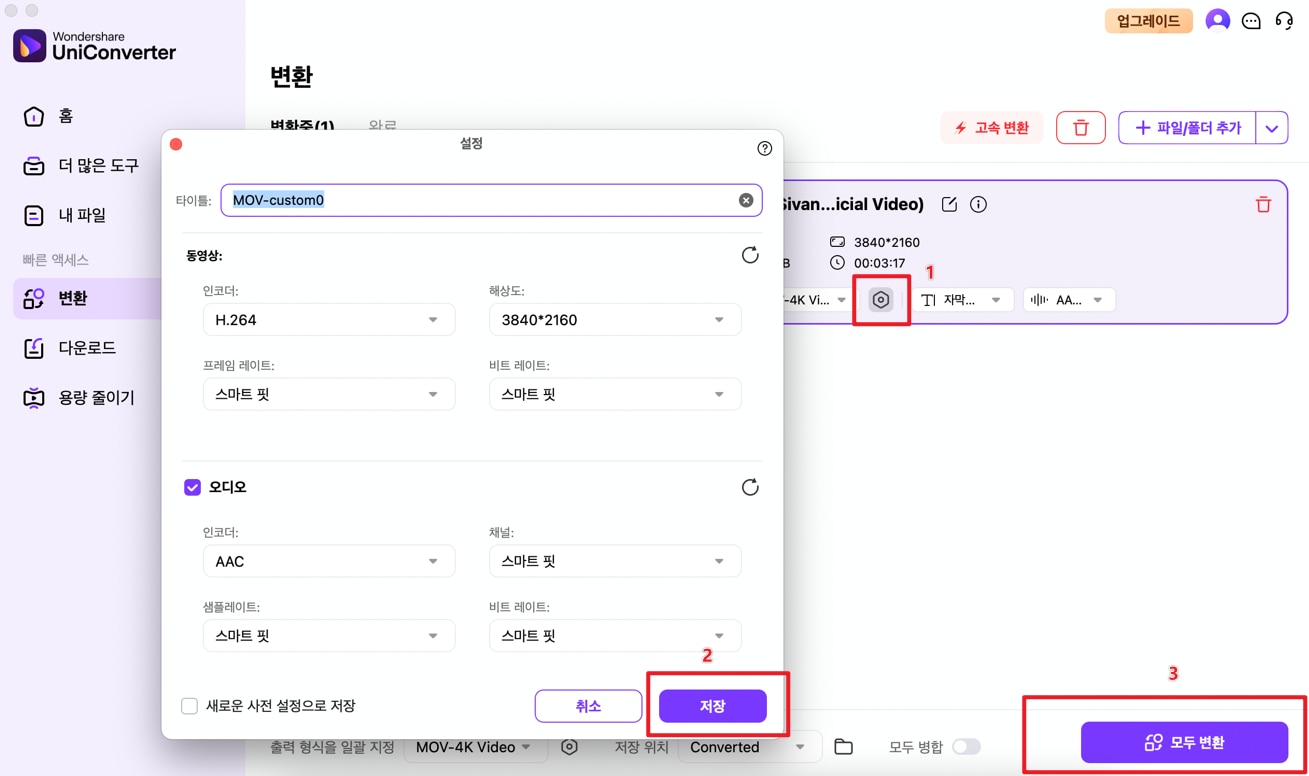Screen dimensions: 1309x776
Task: Switch to the Finished (완료) tab
Action: tap(383, 127)
